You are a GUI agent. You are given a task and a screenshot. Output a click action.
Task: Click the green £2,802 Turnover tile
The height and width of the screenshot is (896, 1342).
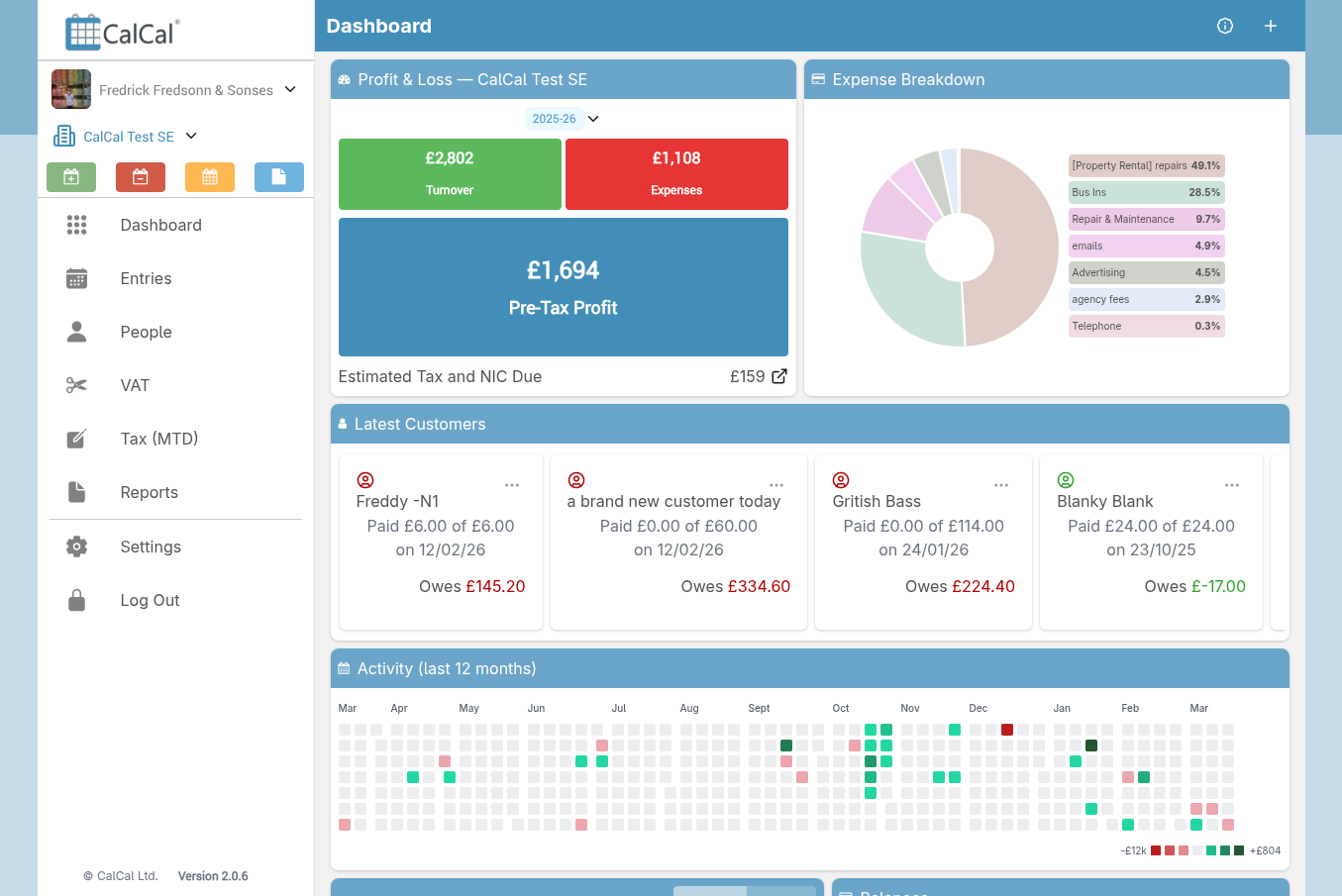[x=450, y=174]
